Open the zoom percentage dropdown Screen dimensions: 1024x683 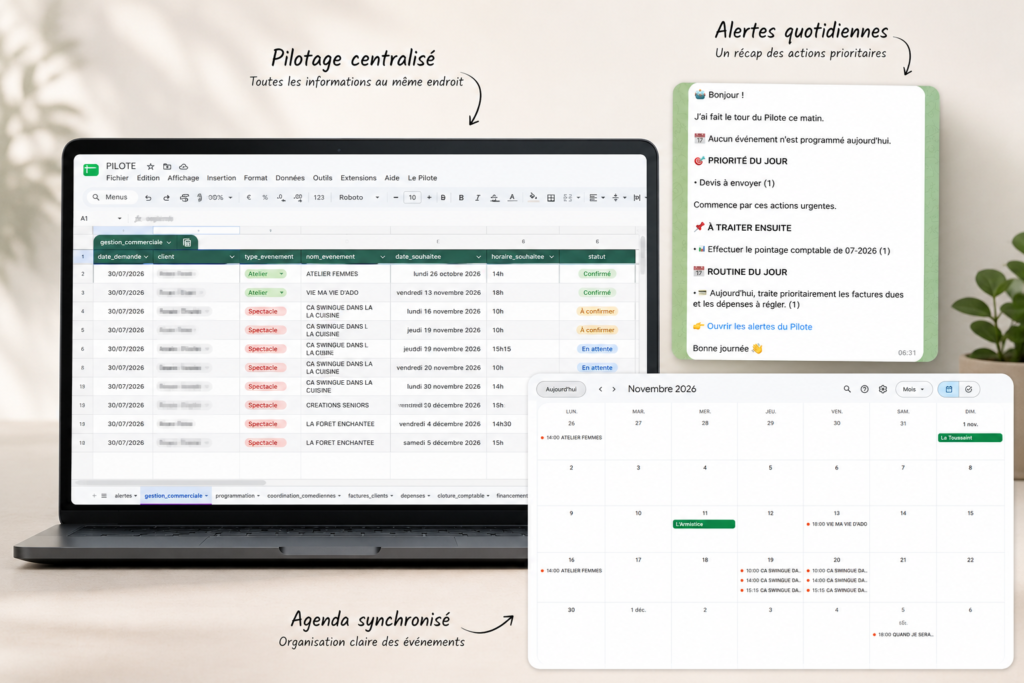220,197
